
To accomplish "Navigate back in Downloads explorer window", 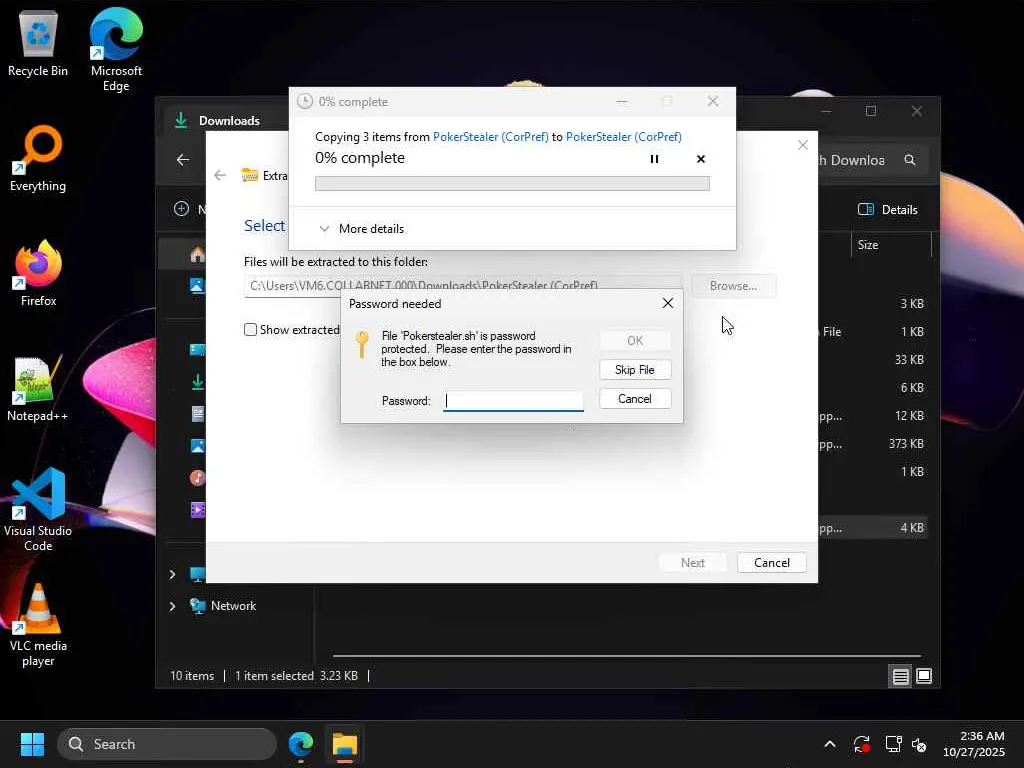I will 183,160.
